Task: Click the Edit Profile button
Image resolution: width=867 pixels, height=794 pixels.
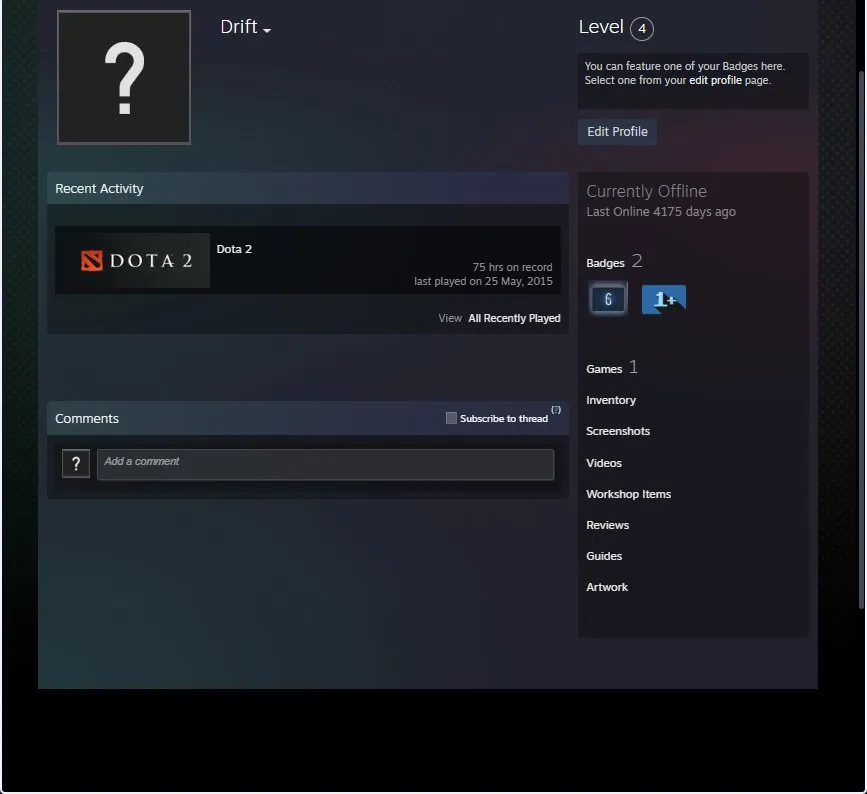Action: [x=617, y=132]
